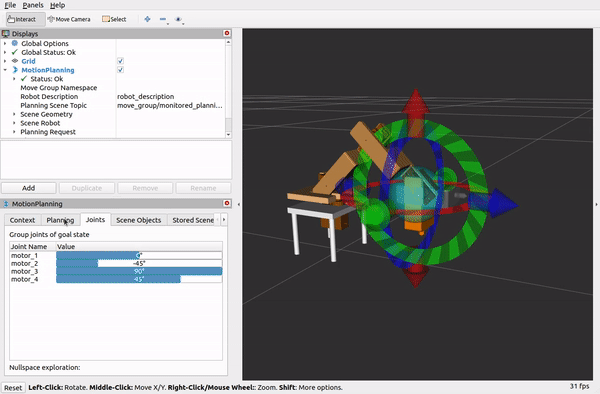
Task: Adjust the motor_3 joint slider
Action: click(139, 271)
